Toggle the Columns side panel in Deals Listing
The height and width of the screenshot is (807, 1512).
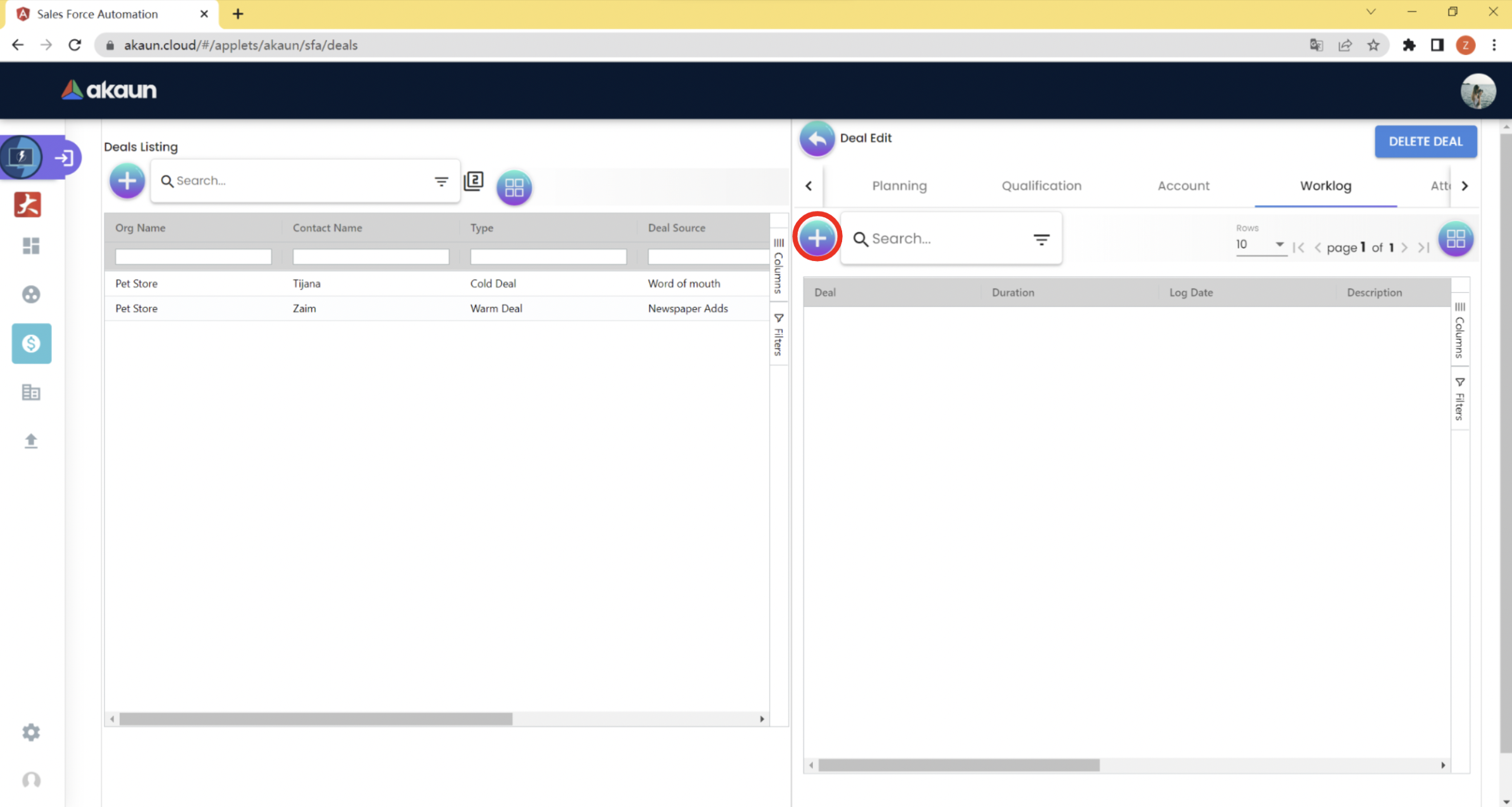779,266
